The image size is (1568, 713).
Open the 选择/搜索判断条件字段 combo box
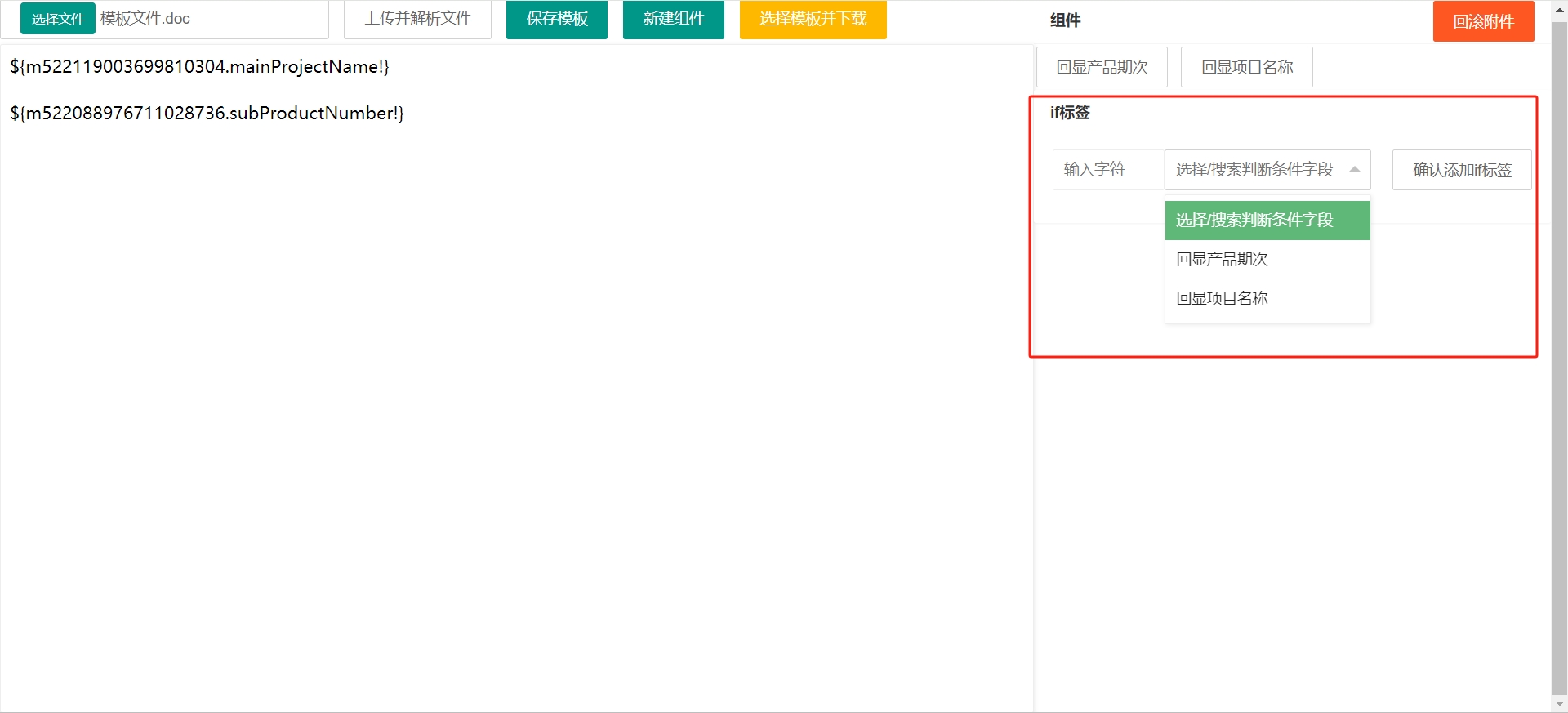point(1267,170)
